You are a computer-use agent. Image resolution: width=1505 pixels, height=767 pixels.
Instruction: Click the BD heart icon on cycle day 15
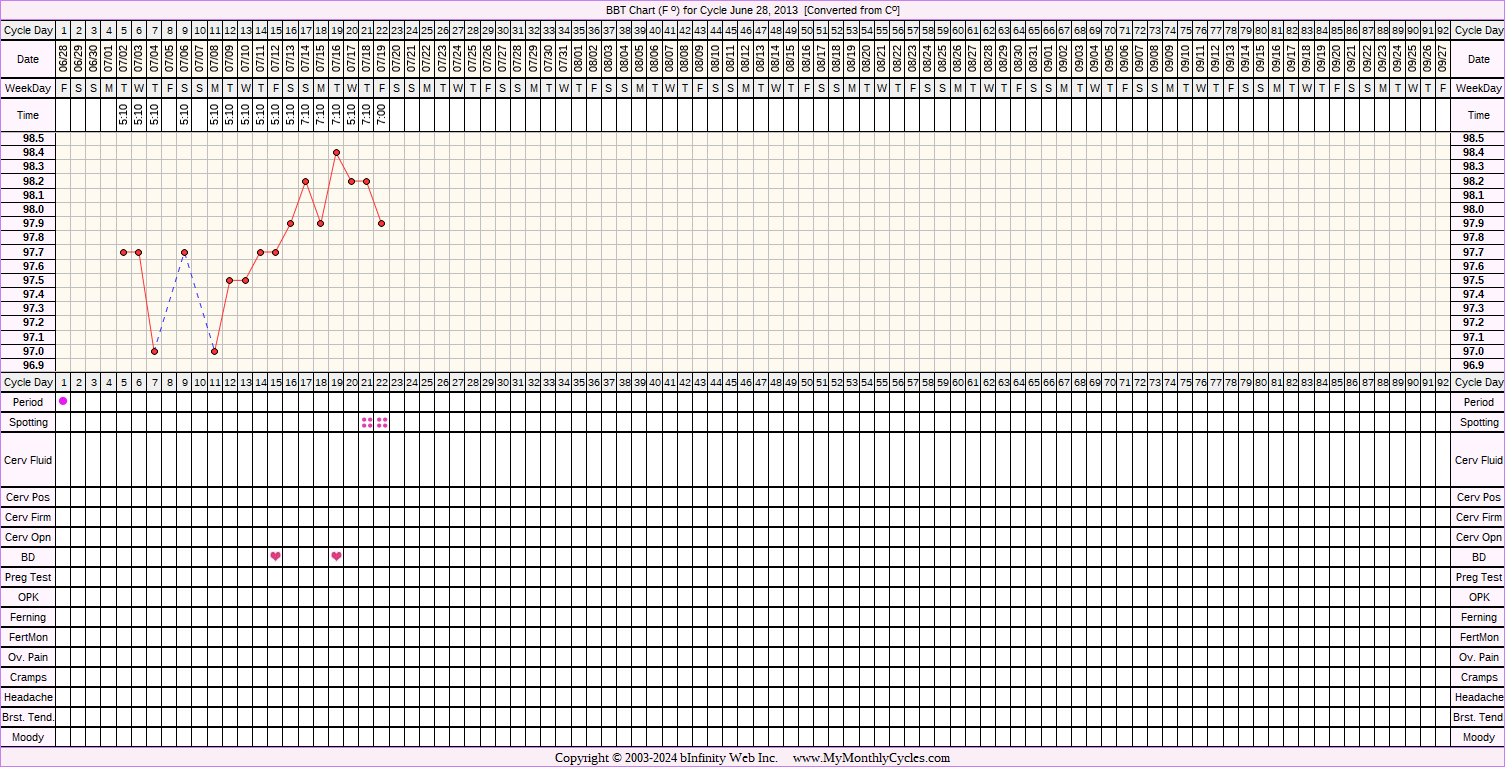tap(275, 556)
